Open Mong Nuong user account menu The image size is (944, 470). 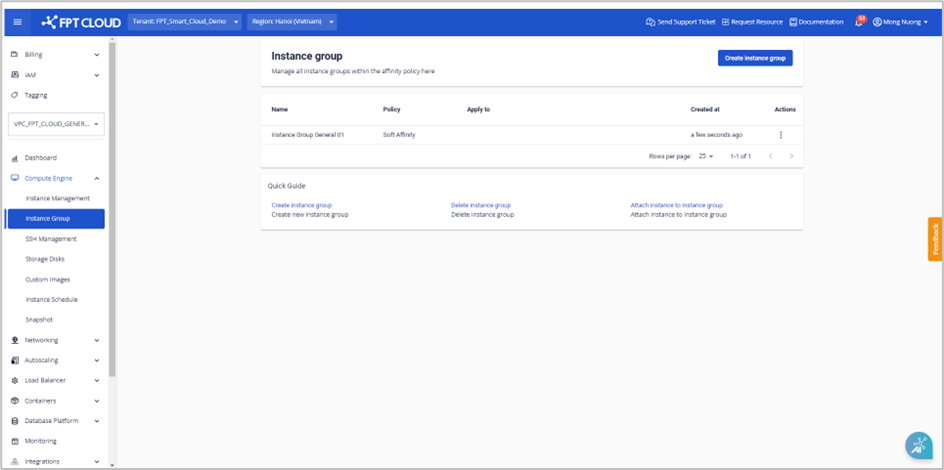(x=900, y=22)
